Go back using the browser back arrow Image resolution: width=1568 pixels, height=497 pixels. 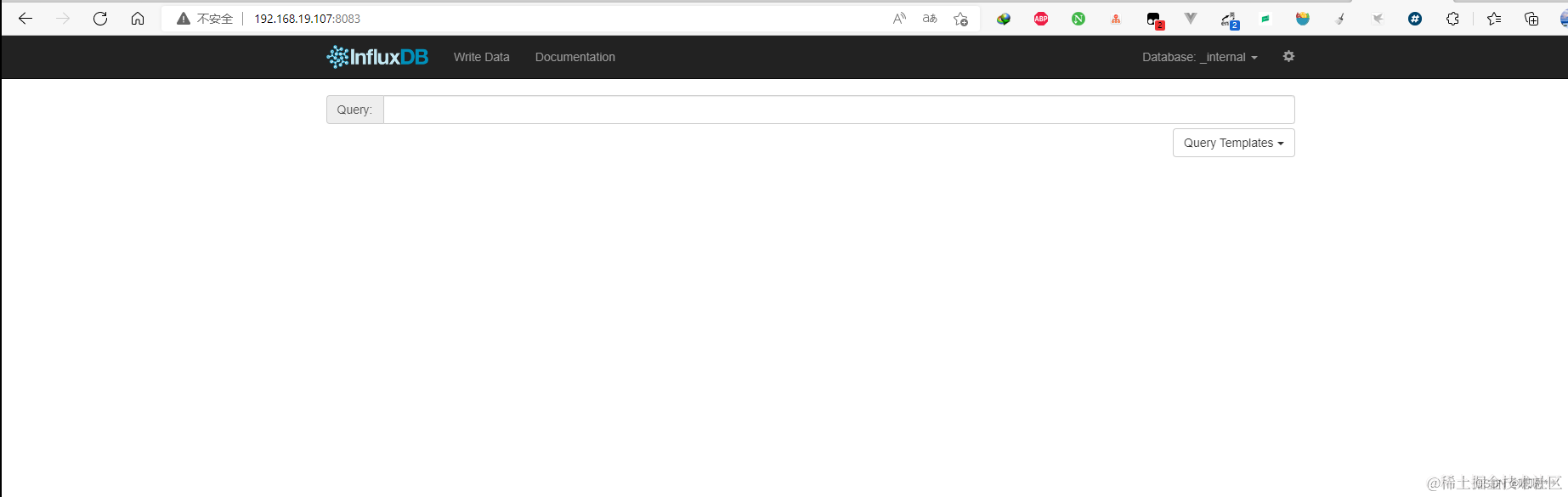coord(25,19)
